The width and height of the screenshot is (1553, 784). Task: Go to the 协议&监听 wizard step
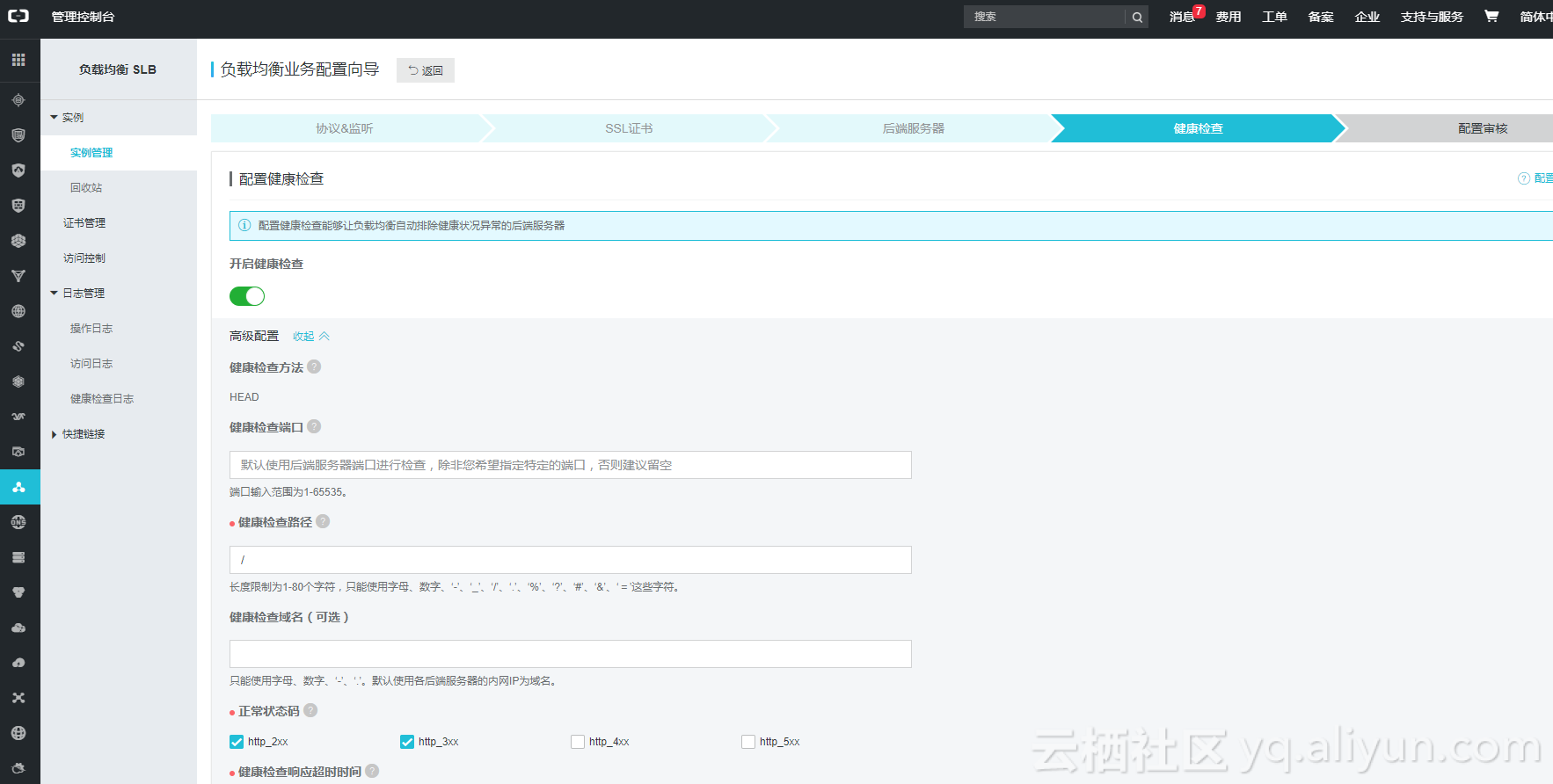click(345, 128)
